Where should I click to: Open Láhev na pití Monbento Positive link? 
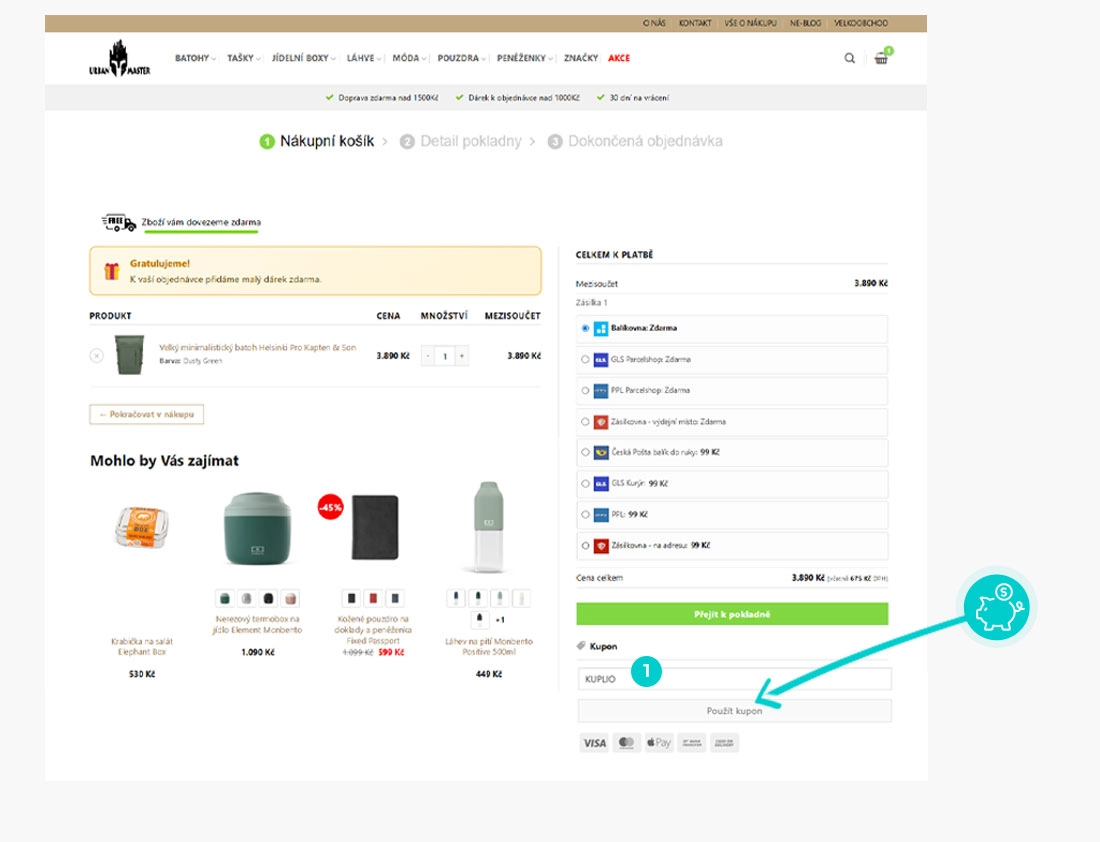coord(488,646)
